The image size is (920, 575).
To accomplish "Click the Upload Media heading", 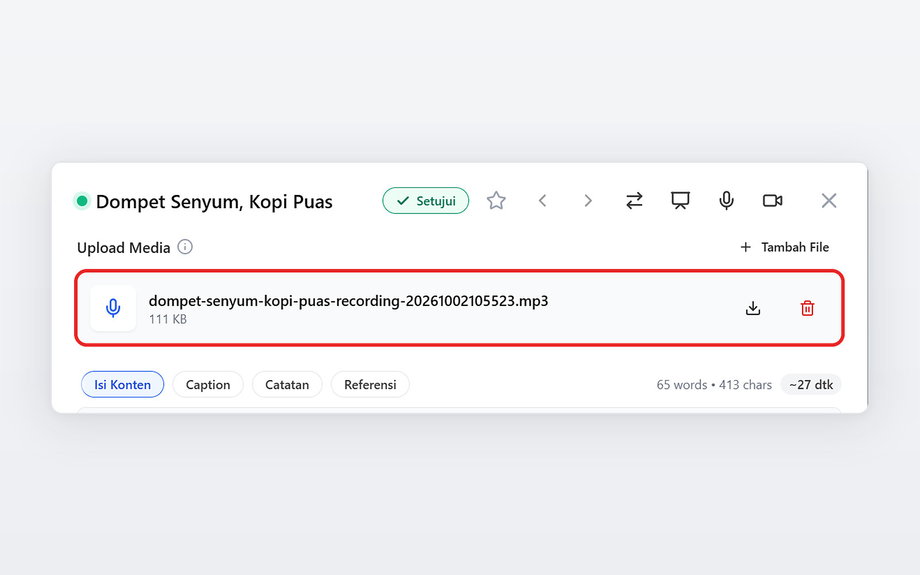I will [123, 248].
